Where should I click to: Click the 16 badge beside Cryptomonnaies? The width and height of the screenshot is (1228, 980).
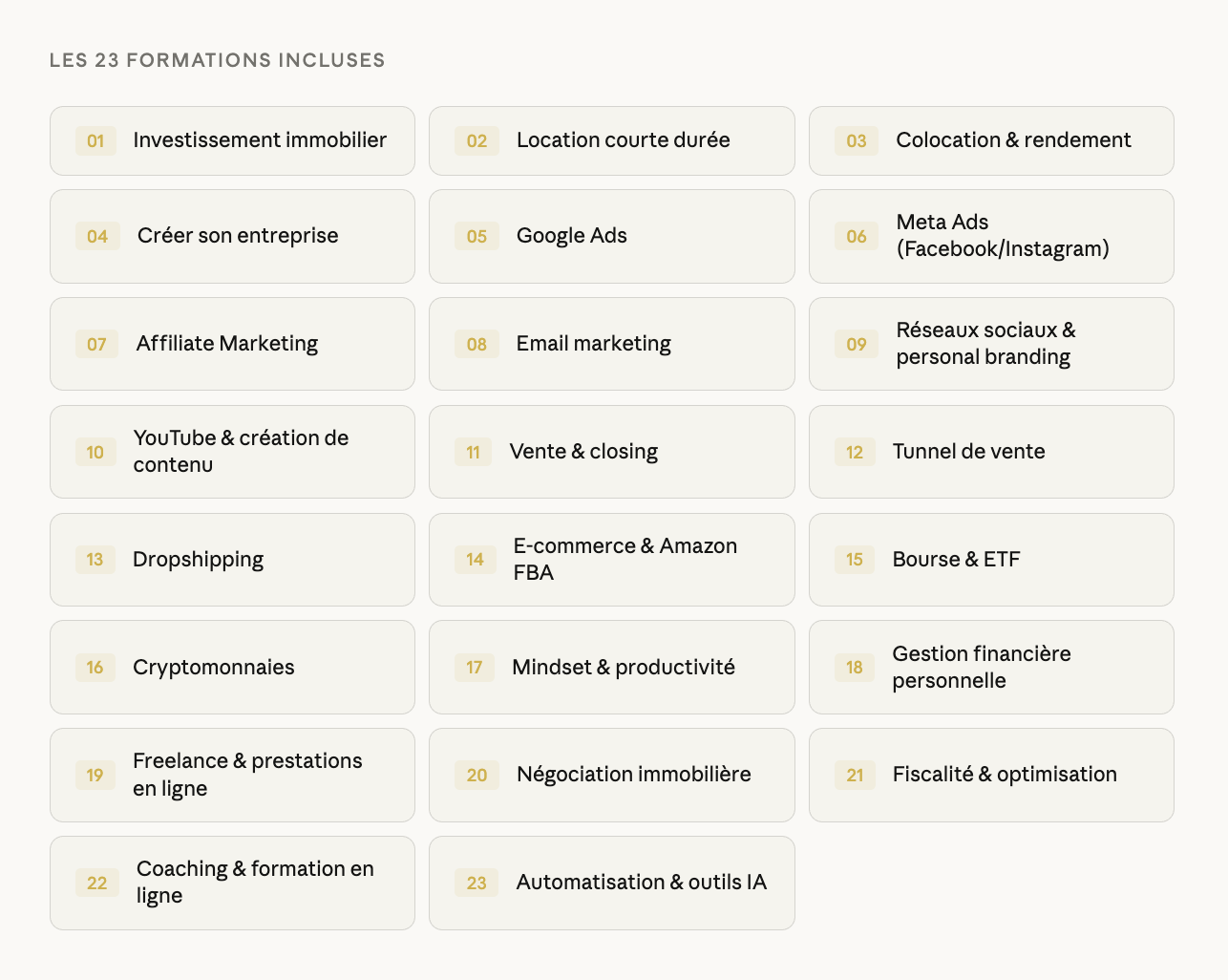95,668
